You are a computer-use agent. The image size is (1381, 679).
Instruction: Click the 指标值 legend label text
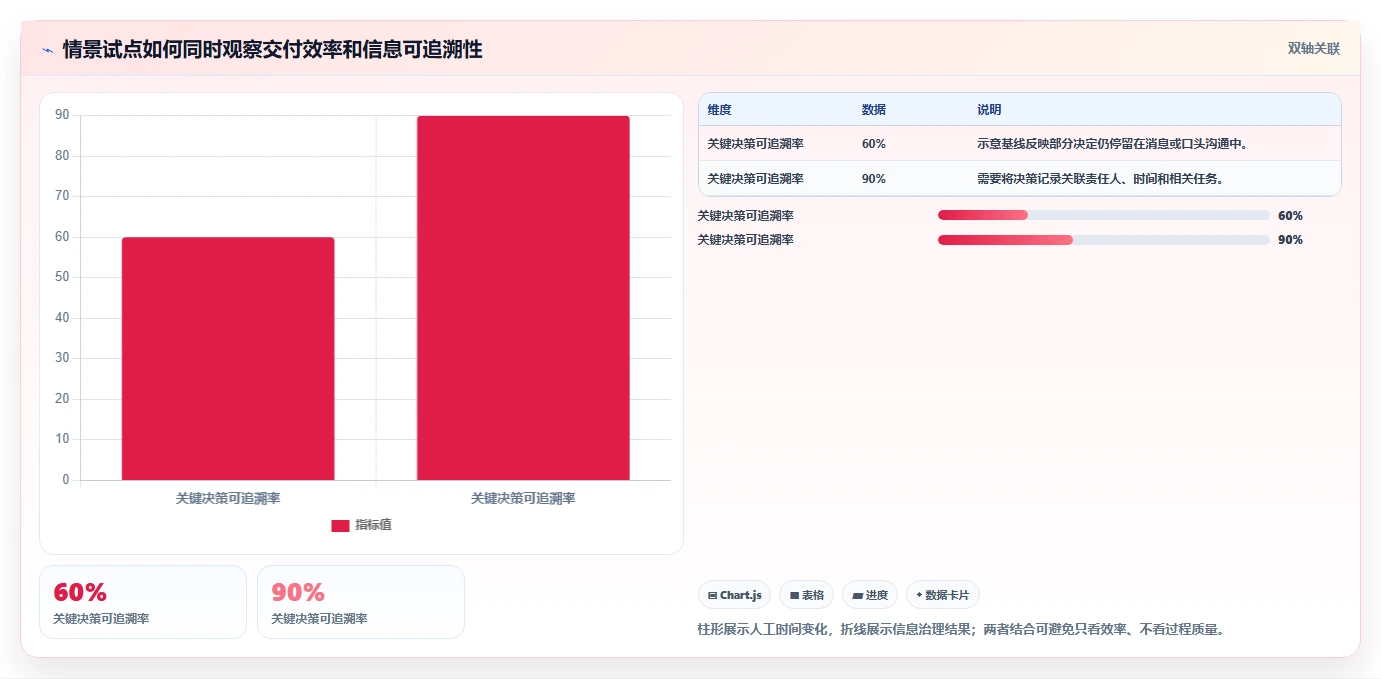coord(373,525)
